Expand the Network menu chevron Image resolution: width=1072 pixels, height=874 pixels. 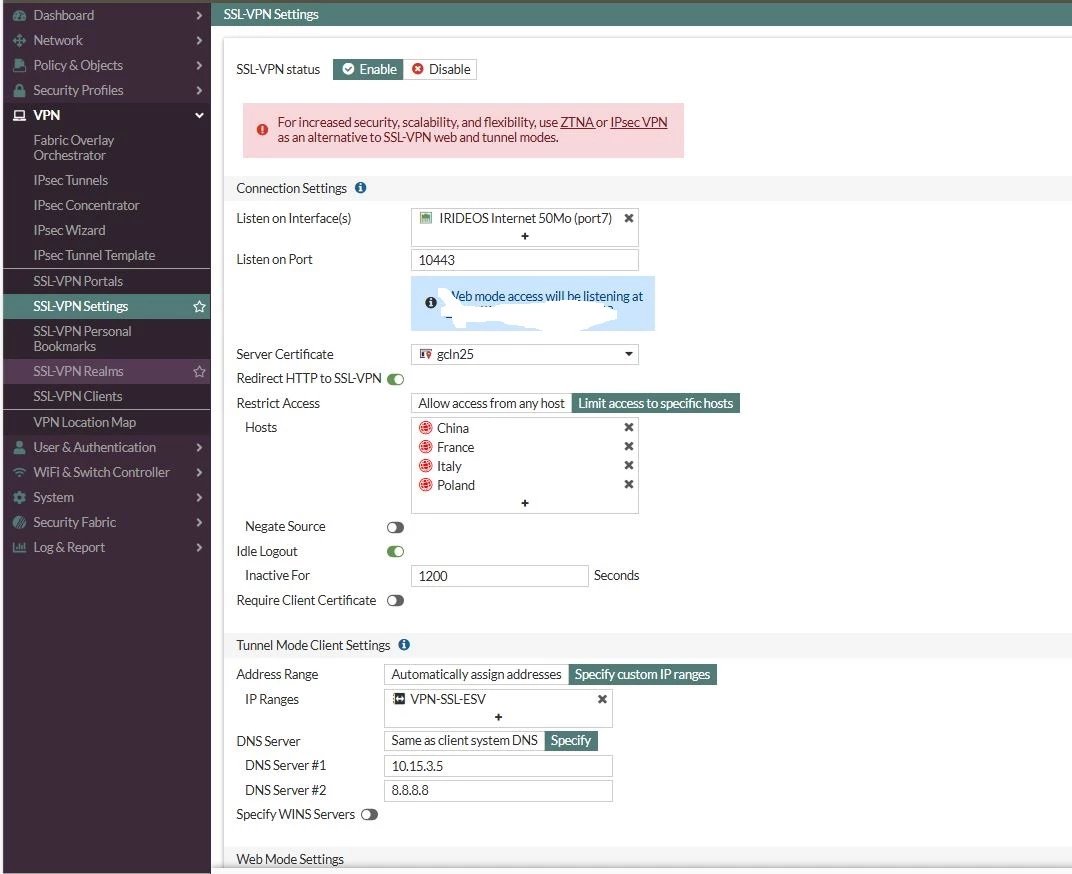(x=199, y=40)
